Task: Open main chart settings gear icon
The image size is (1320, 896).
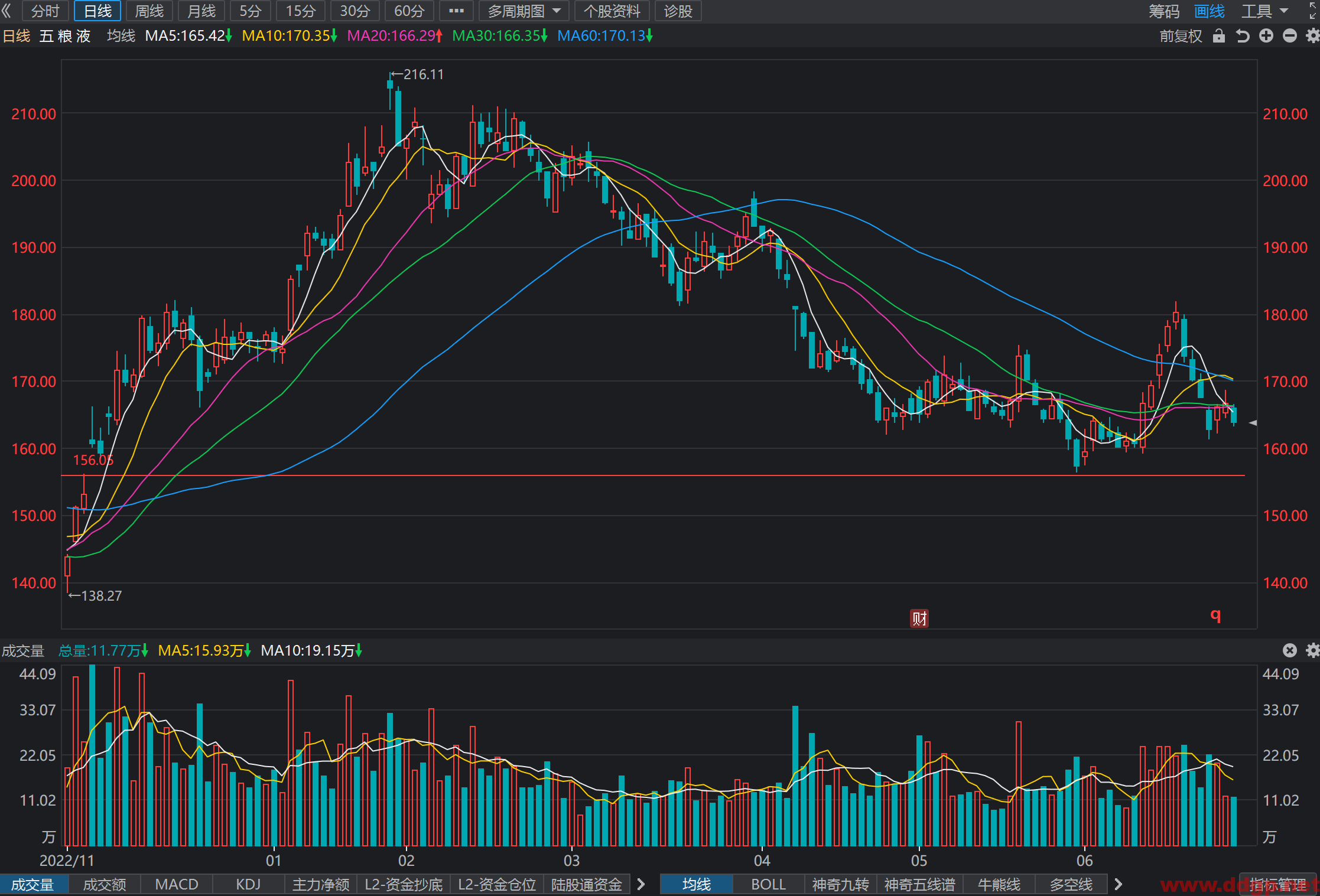Action: (1312, 36)
